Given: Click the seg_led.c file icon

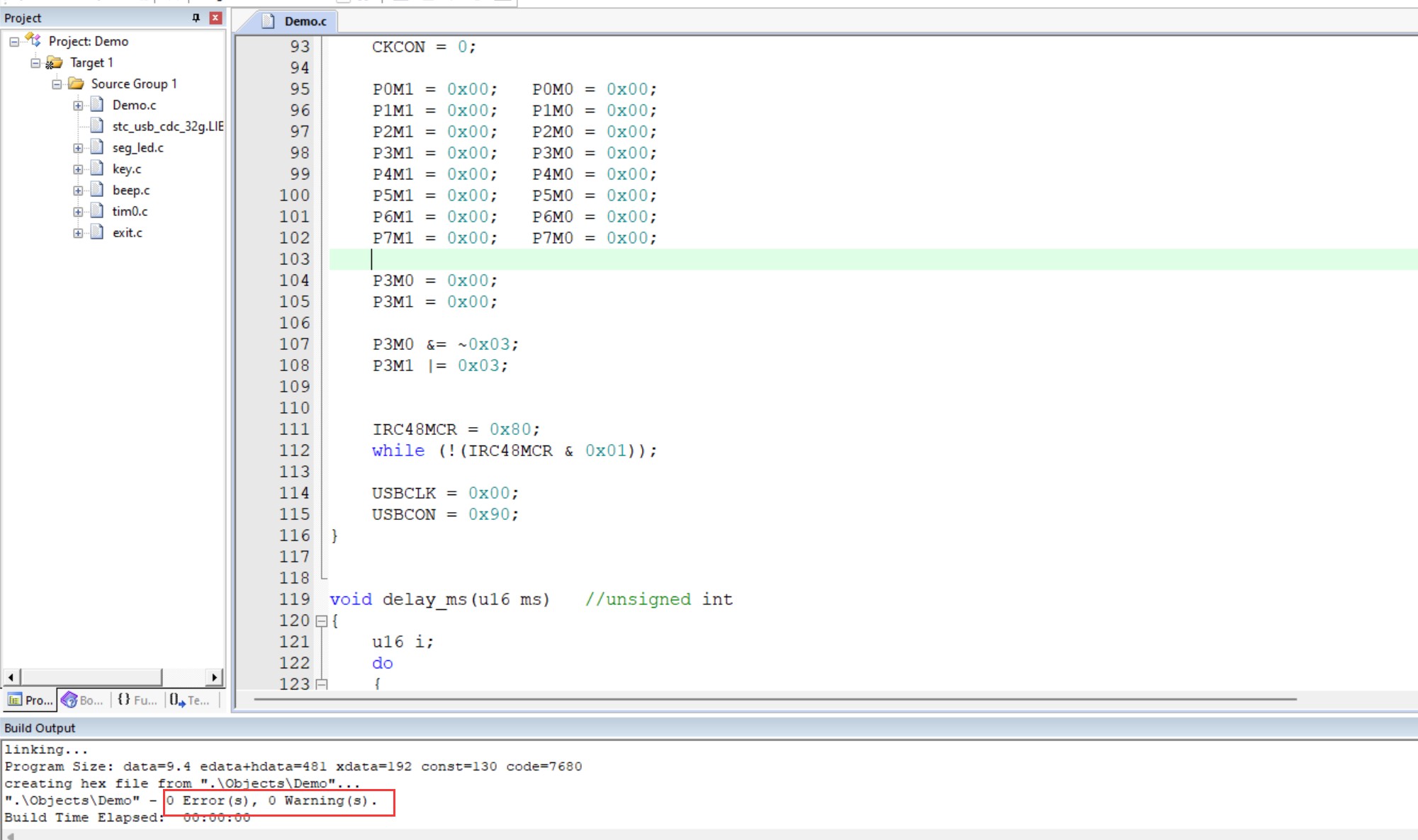Looking at the screenshot, I should 97,147.
